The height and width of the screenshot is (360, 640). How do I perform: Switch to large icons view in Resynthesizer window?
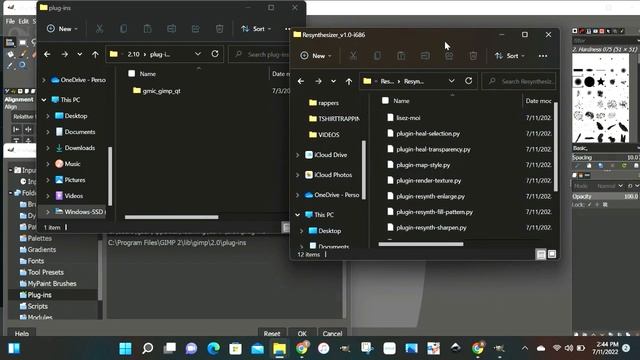point(552,254)
